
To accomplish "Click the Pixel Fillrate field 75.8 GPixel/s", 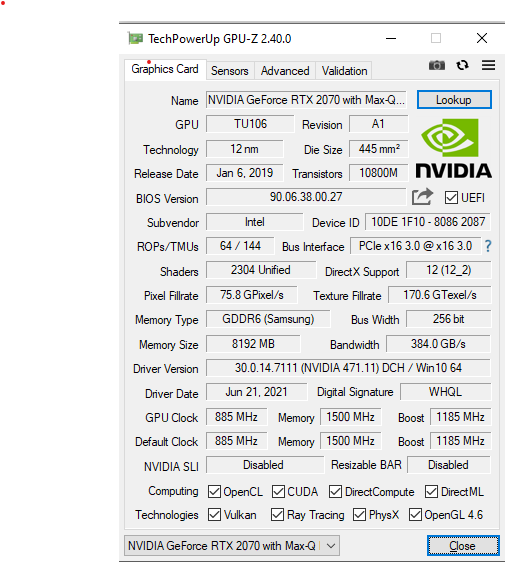I will click(x=252, y=295).
